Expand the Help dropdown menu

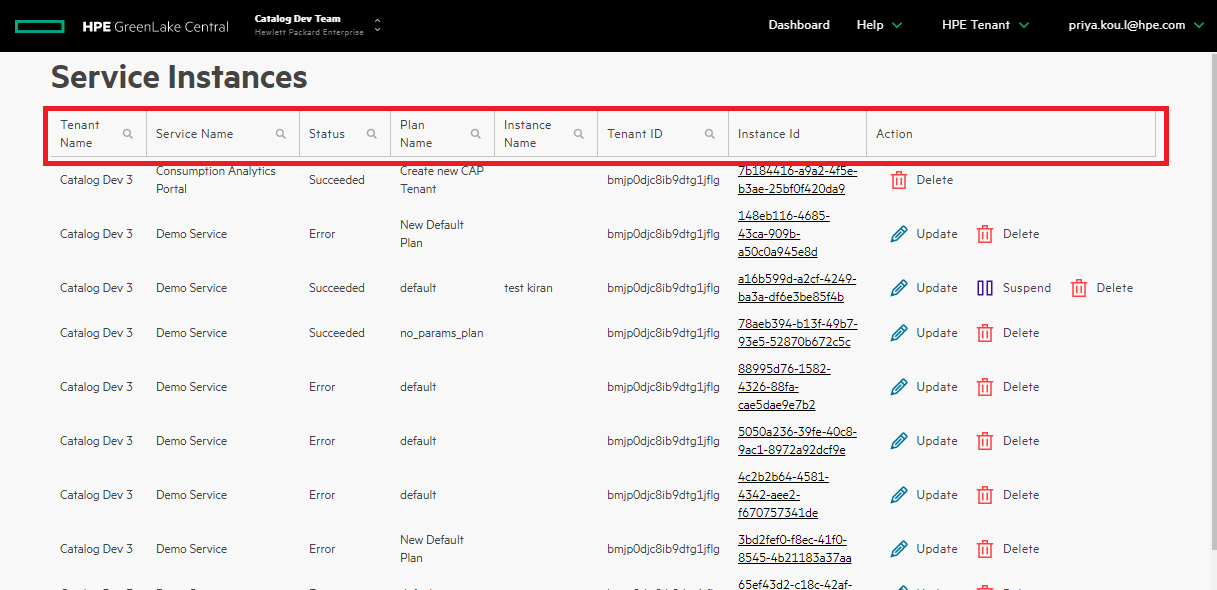[879, 24]
